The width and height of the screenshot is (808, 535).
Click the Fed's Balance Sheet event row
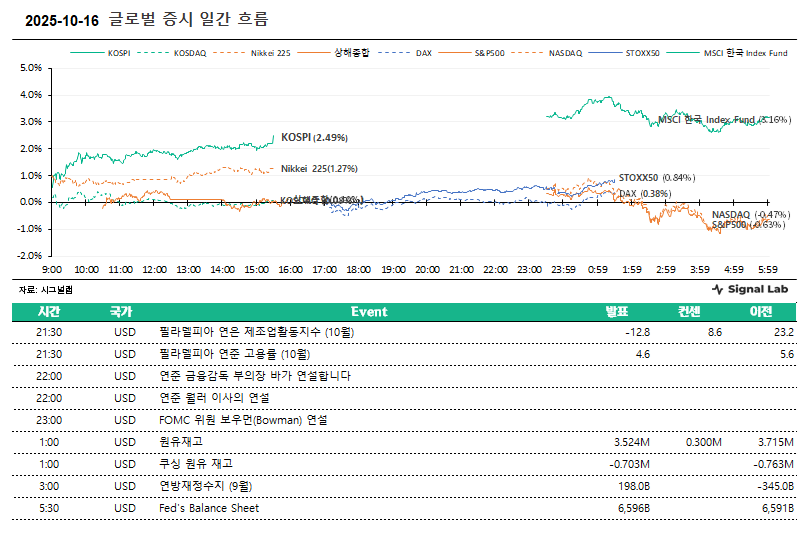(x=209, y=508)
